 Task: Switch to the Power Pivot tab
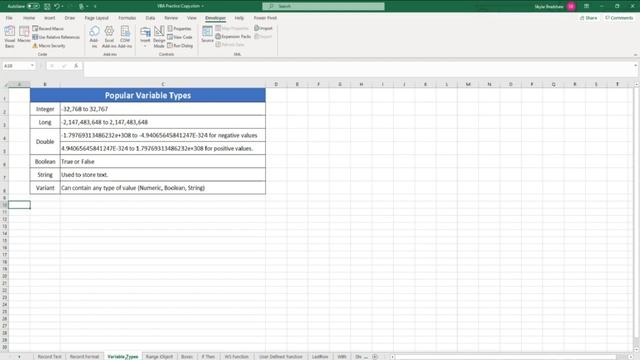point(265,18)
